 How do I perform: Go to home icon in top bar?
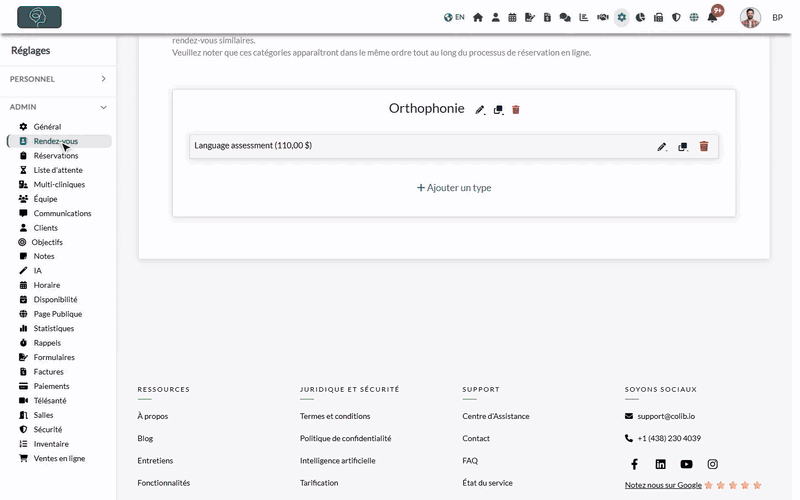pos(478,17)
